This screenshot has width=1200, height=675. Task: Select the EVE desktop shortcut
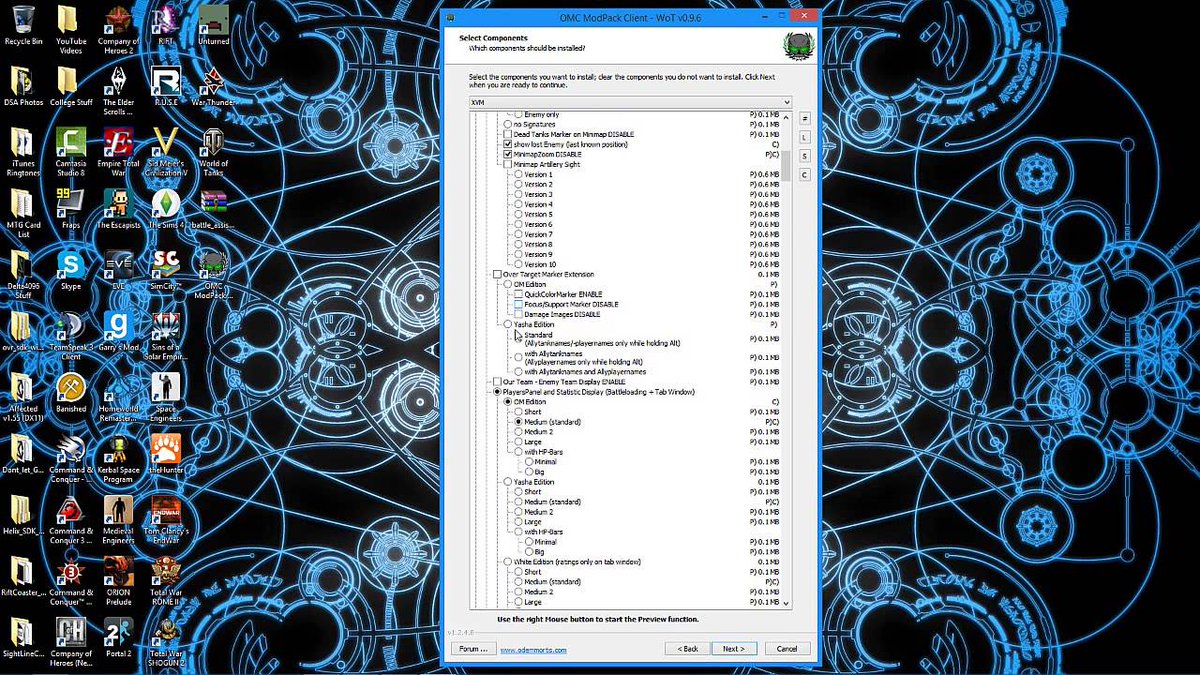(119, 270)
